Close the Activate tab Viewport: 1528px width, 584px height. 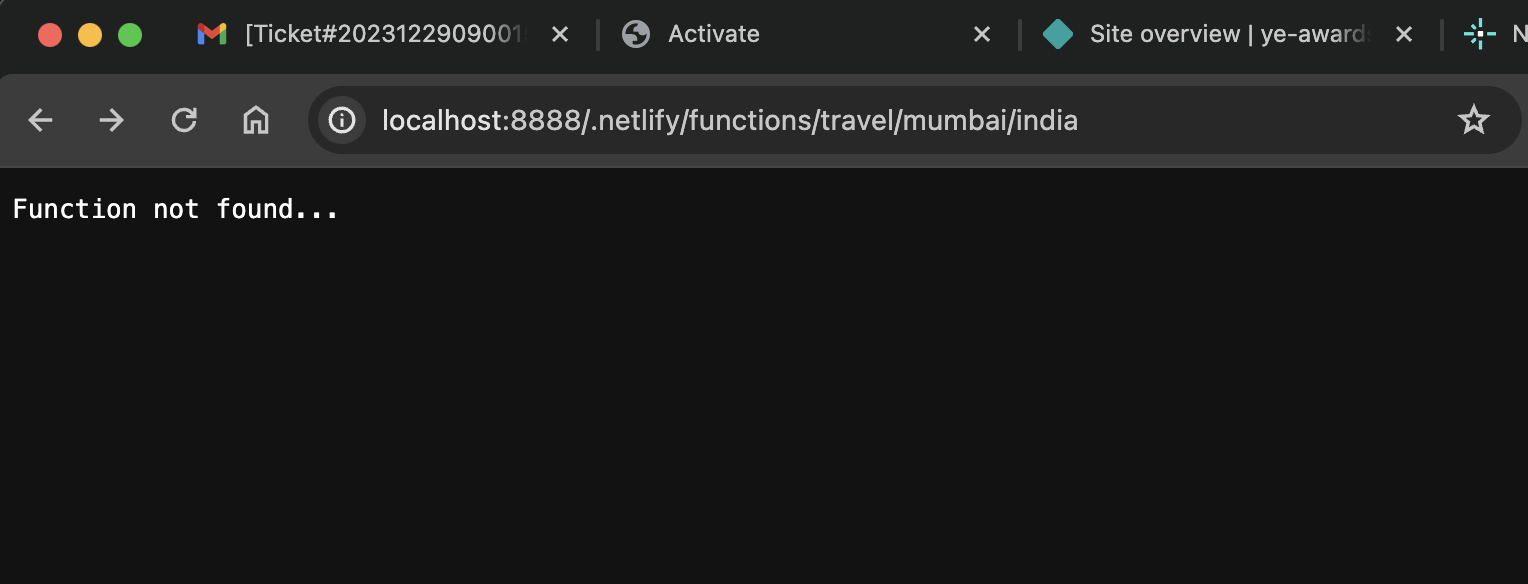[982, 34]
